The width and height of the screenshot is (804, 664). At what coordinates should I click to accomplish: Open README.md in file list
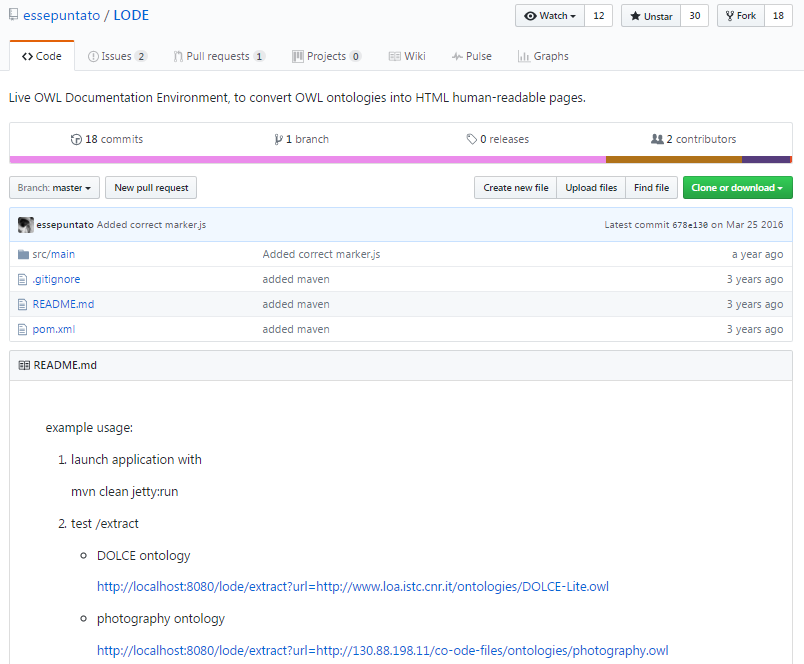tap(63, 305)
